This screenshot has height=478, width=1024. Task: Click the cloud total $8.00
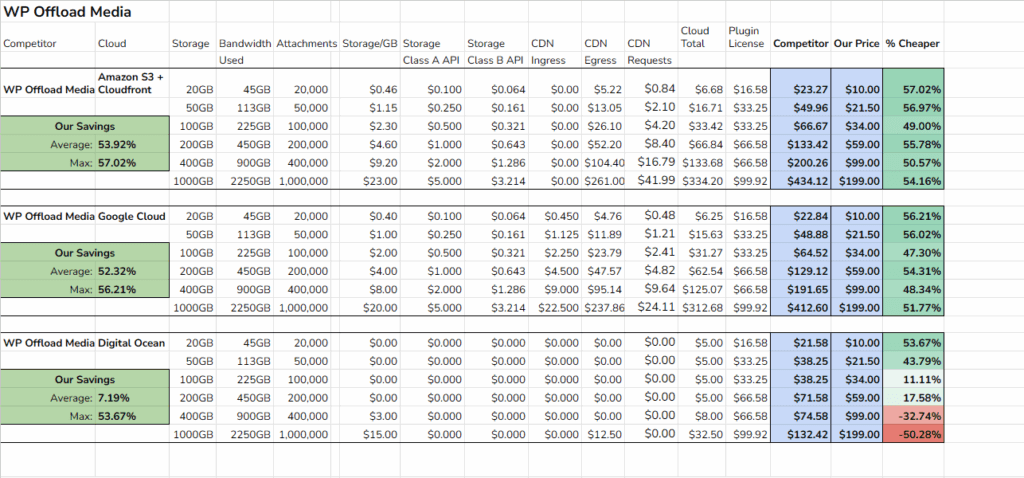702,416
